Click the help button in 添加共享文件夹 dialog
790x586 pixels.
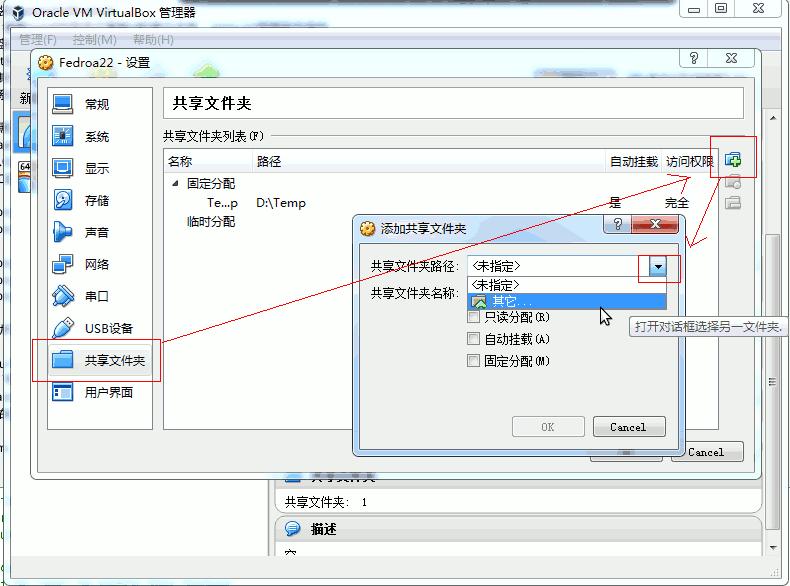click(x=618, y=224)
